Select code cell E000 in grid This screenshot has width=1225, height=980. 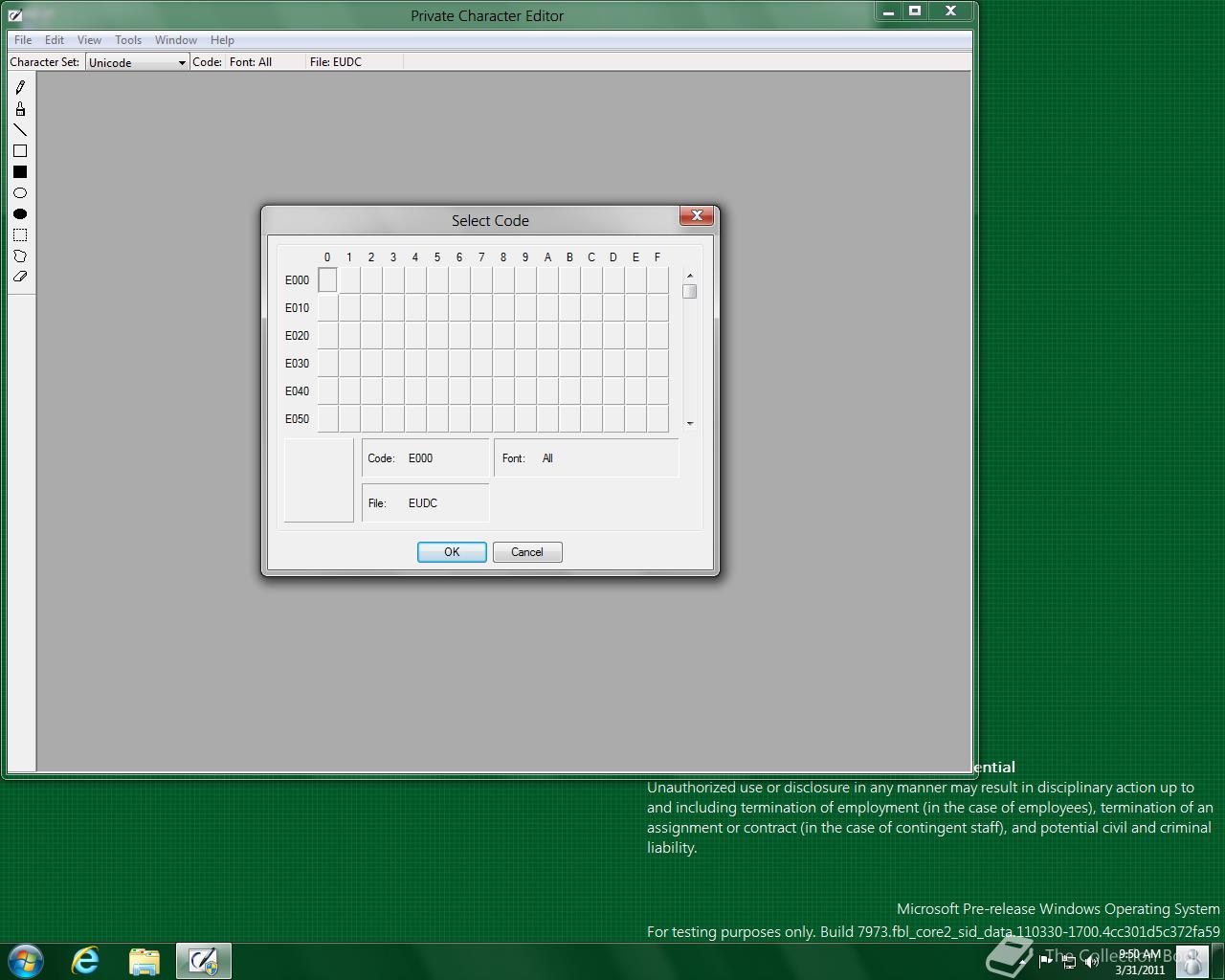click(x=327, y=279)
